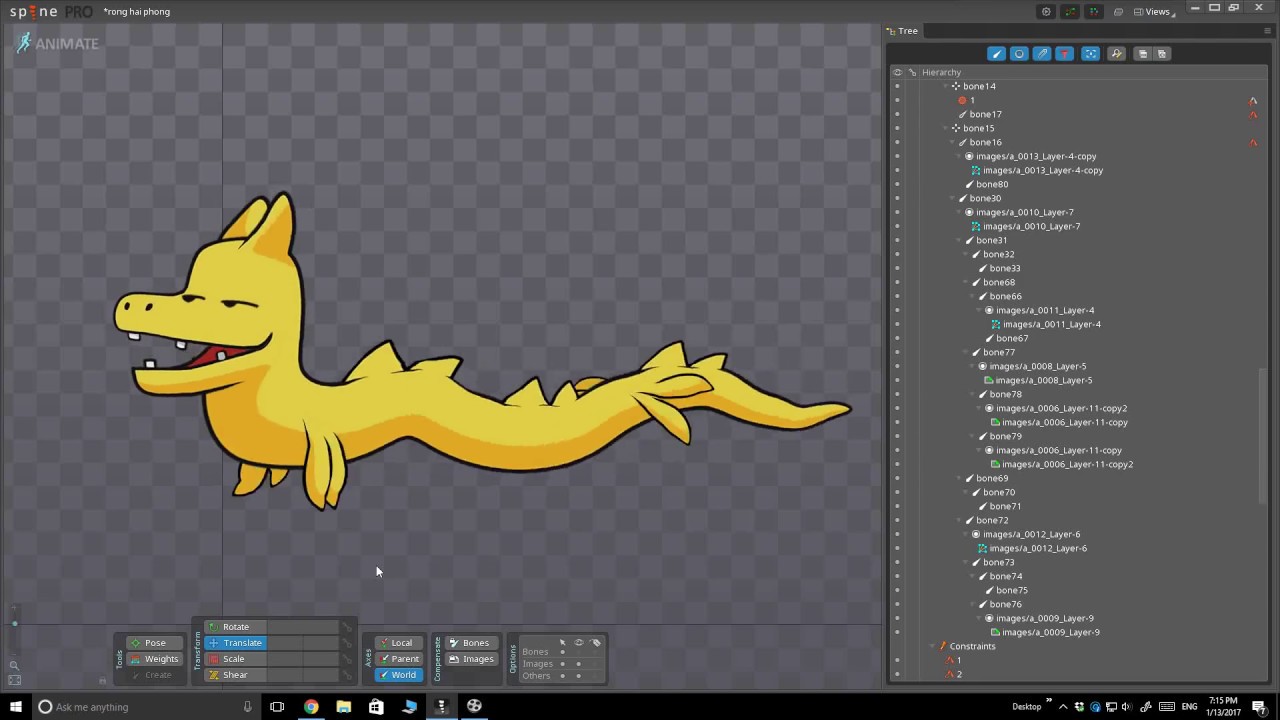Collapse the bone15 tree node

[946, 128]
